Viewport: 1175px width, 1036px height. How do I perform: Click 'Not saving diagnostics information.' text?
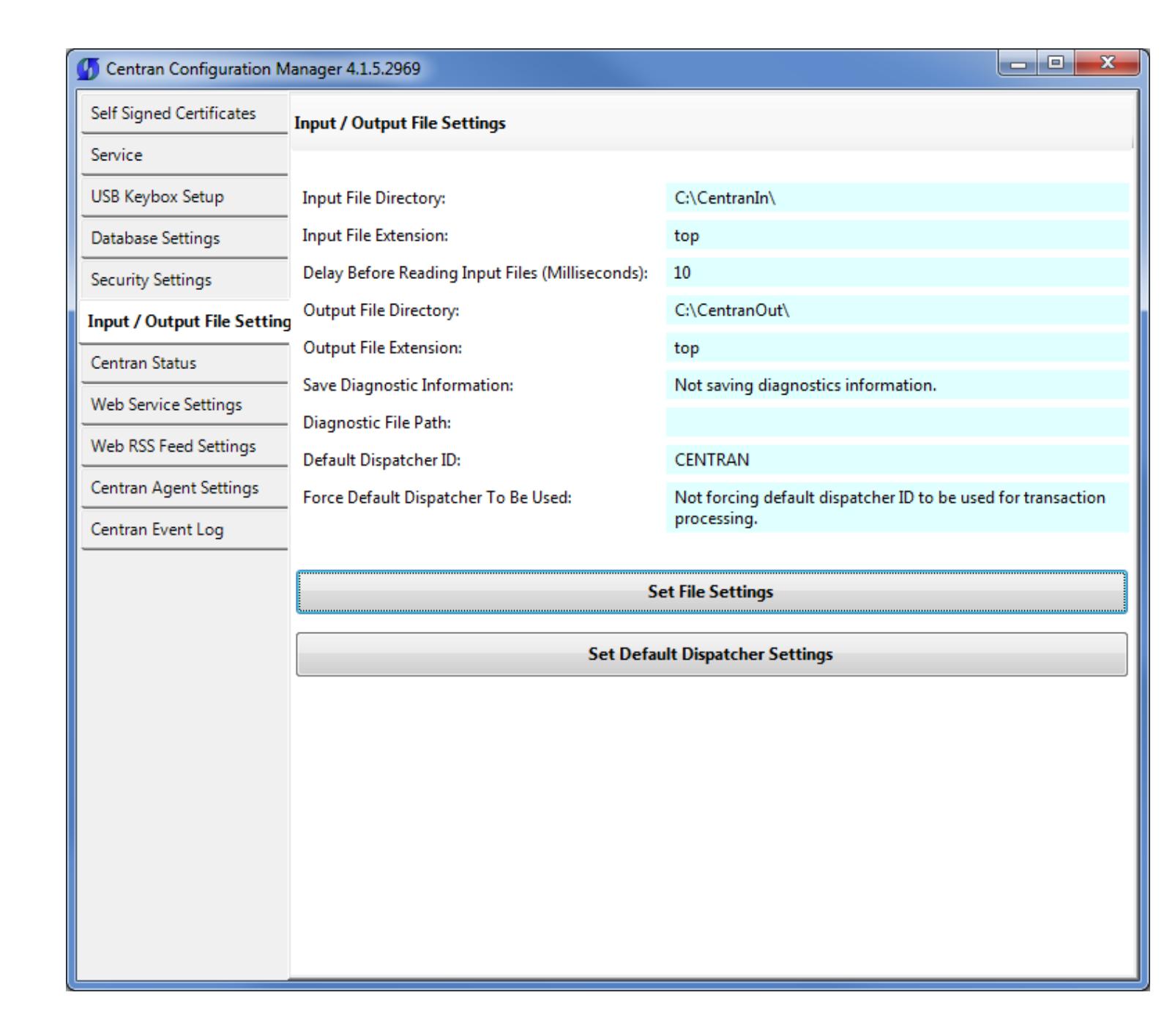(x=805, y=385)
